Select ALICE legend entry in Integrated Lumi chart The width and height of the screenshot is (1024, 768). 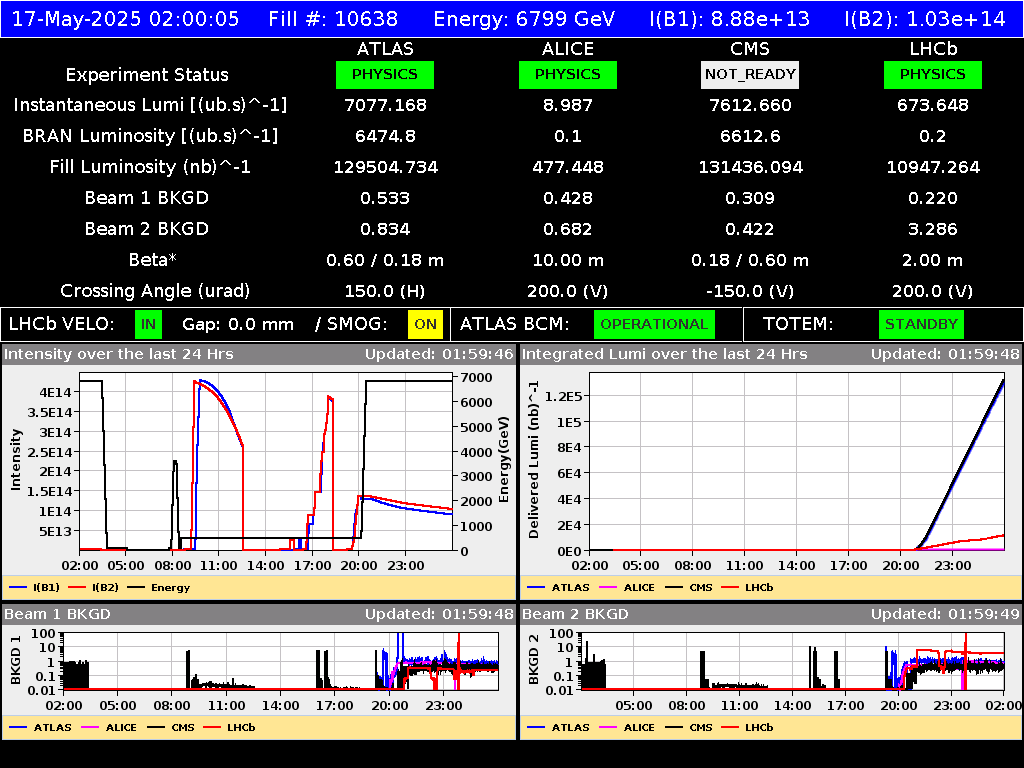tap(627, 588)
